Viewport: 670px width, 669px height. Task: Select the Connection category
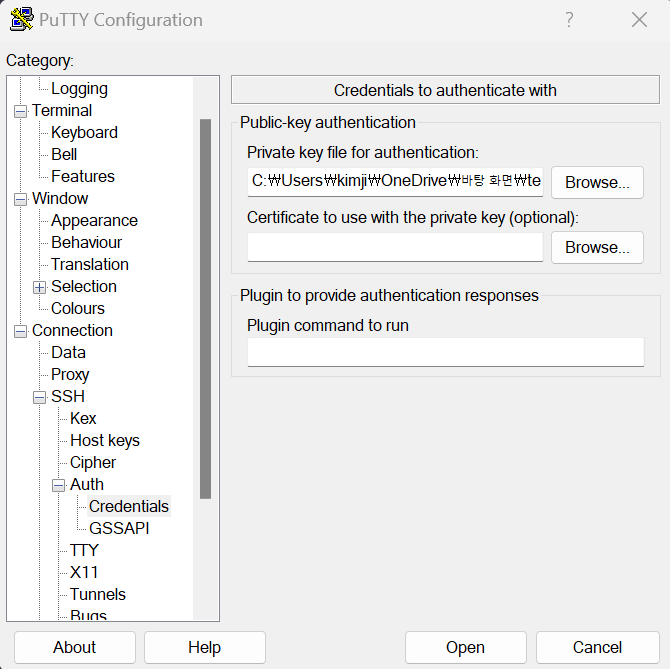click(x=72, y=331)
